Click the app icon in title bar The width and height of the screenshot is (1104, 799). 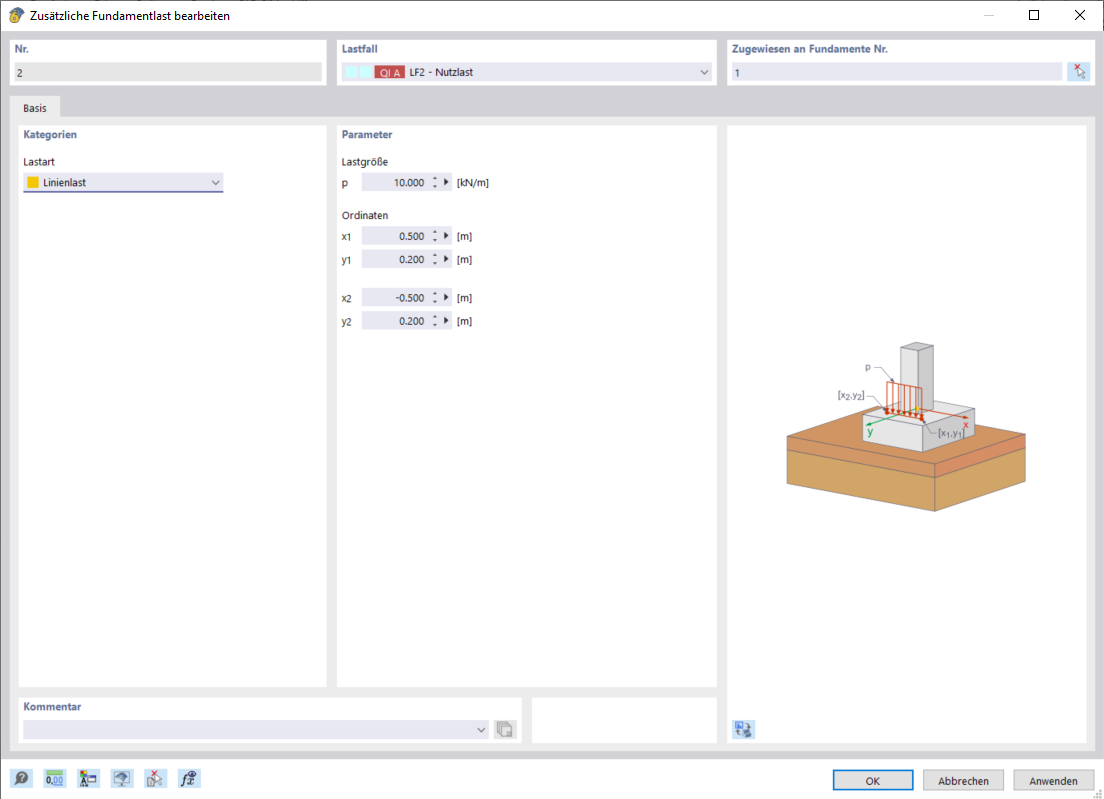pos(15,15)
